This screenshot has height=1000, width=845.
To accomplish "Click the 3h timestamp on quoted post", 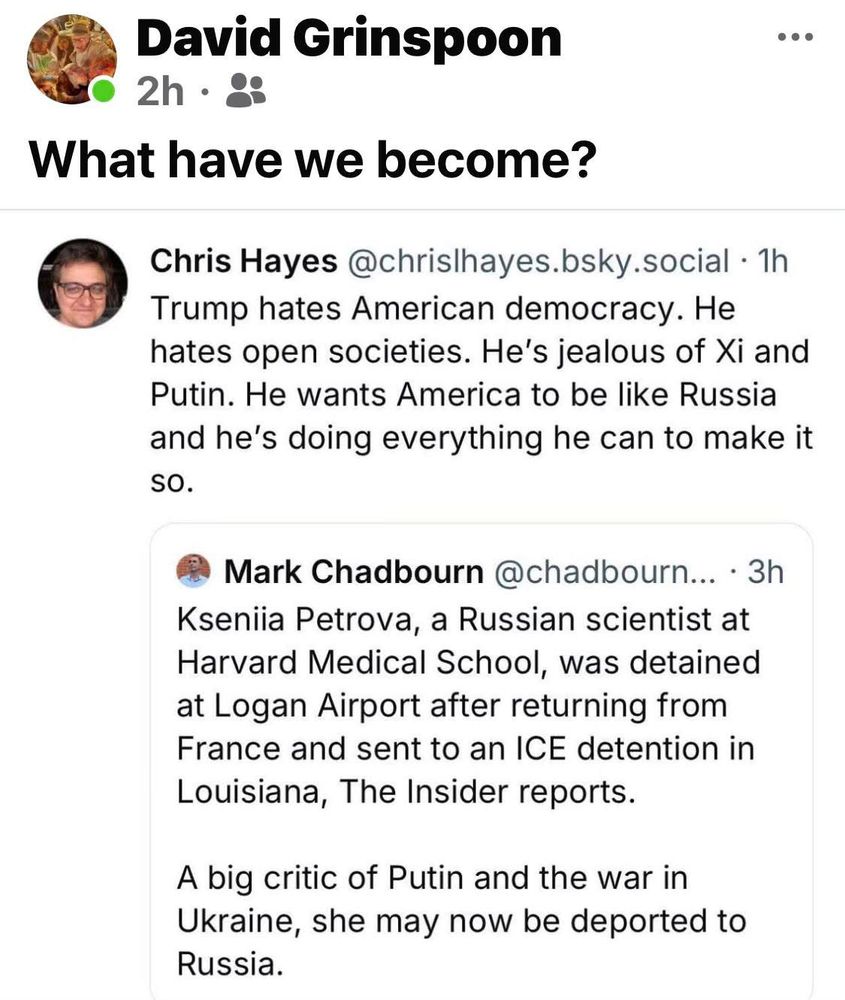I will [x=765, y=572].
